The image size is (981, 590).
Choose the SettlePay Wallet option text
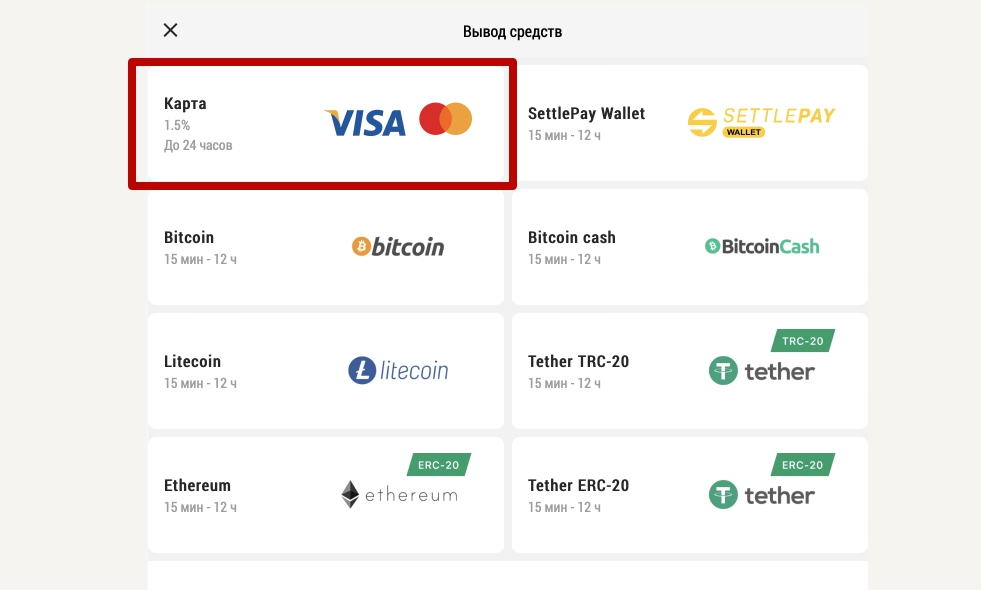[586, 114]
